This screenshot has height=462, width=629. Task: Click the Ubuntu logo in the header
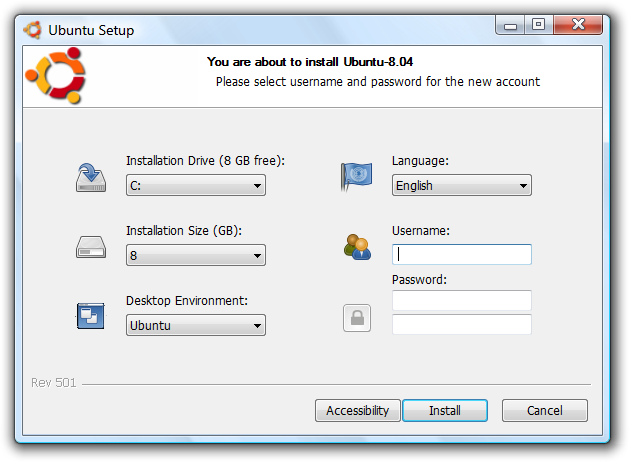(x=55, y=77)
